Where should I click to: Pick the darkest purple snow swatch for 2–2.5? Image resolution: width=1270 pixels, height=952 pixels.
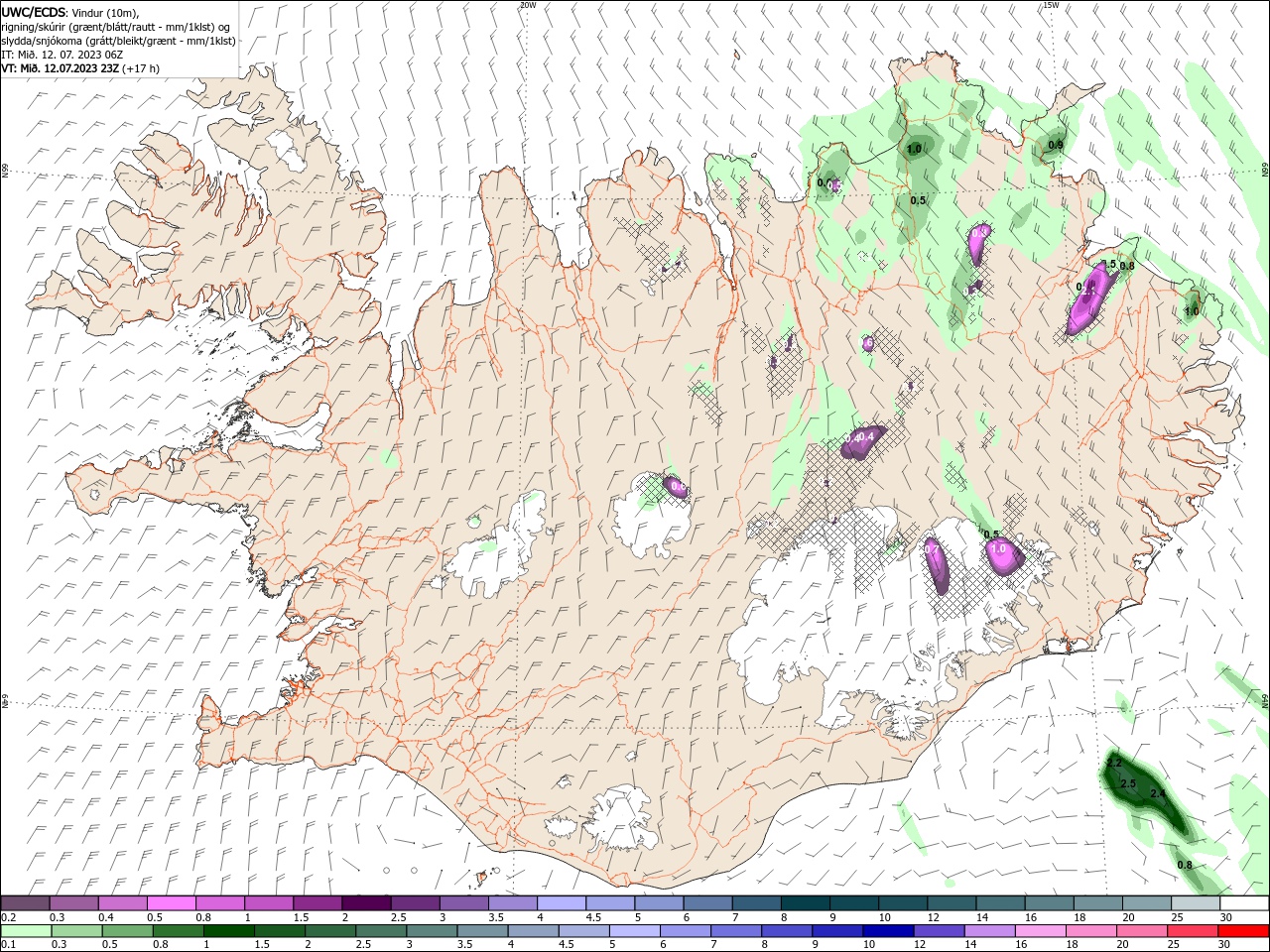click(365, 903)
